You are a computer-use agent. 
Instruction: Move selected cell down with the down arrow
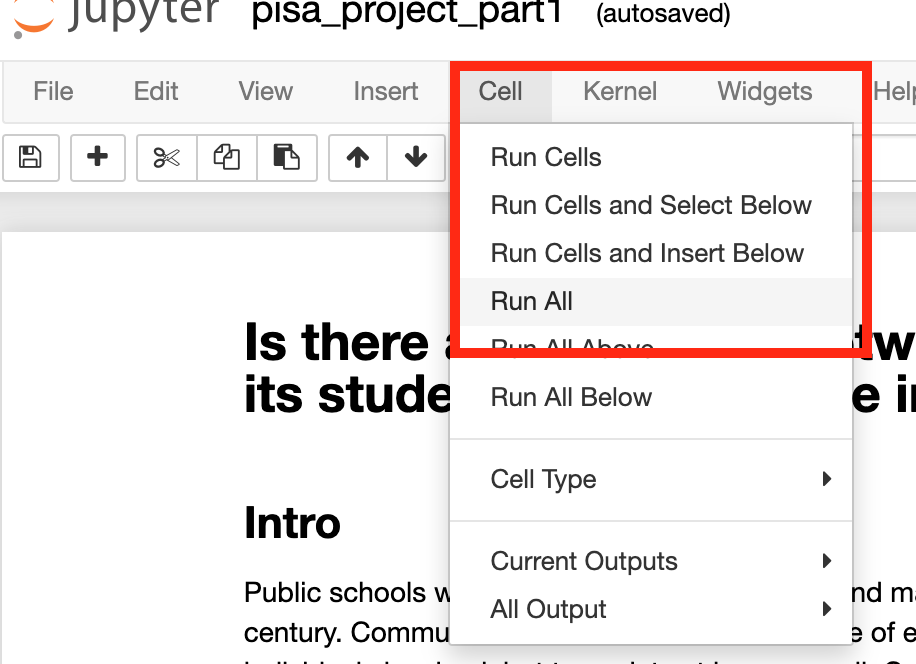coord(416,158)
